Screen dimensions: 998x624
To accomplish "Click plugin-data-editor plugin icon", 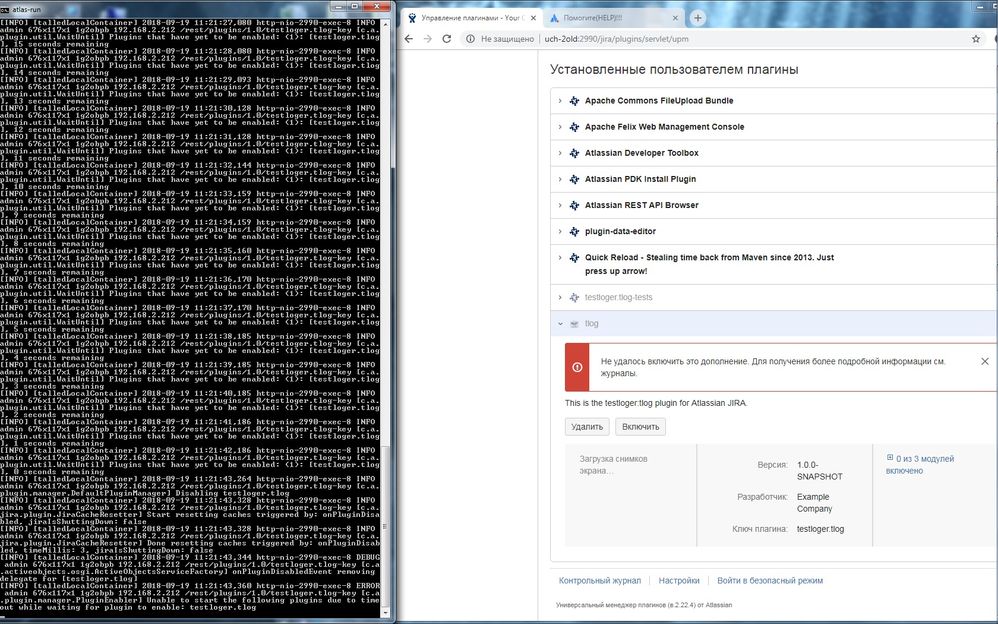I will click(x=574, y=231).
